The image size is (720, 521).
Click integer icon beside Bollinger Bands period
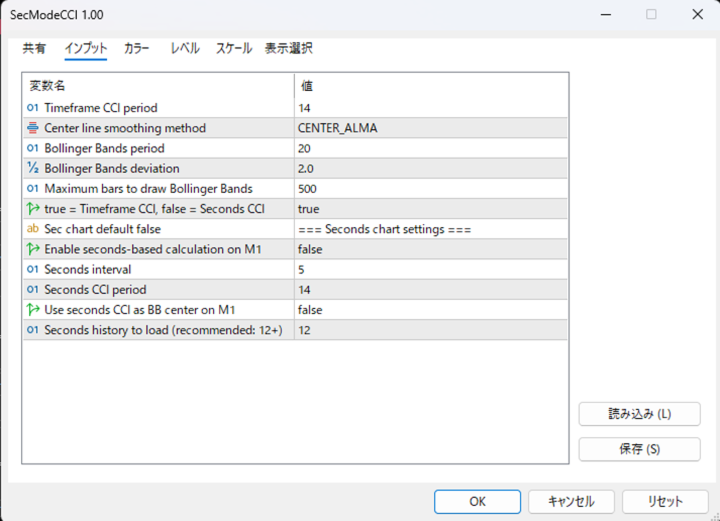(x=33, y=148)
